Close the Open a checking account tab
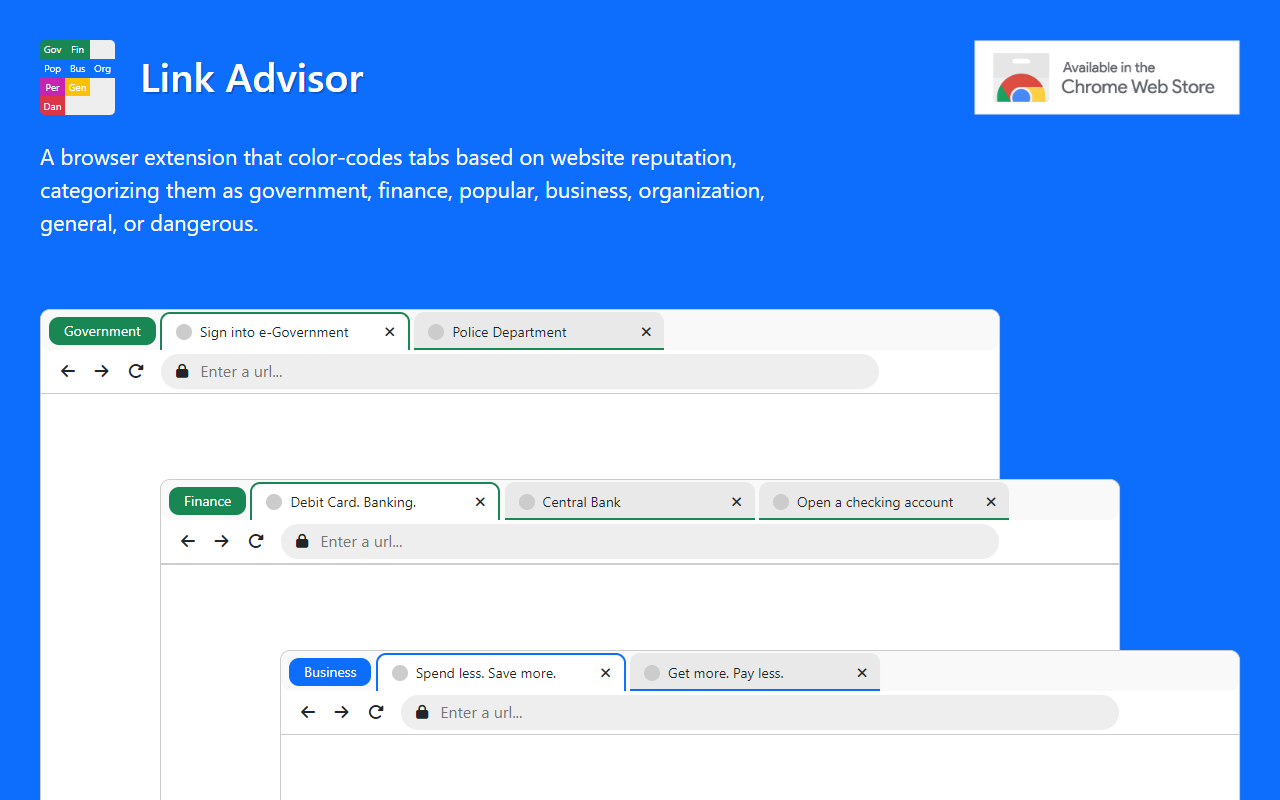The height and width of the screenshot is (800, 1280). tap(991, 502)
